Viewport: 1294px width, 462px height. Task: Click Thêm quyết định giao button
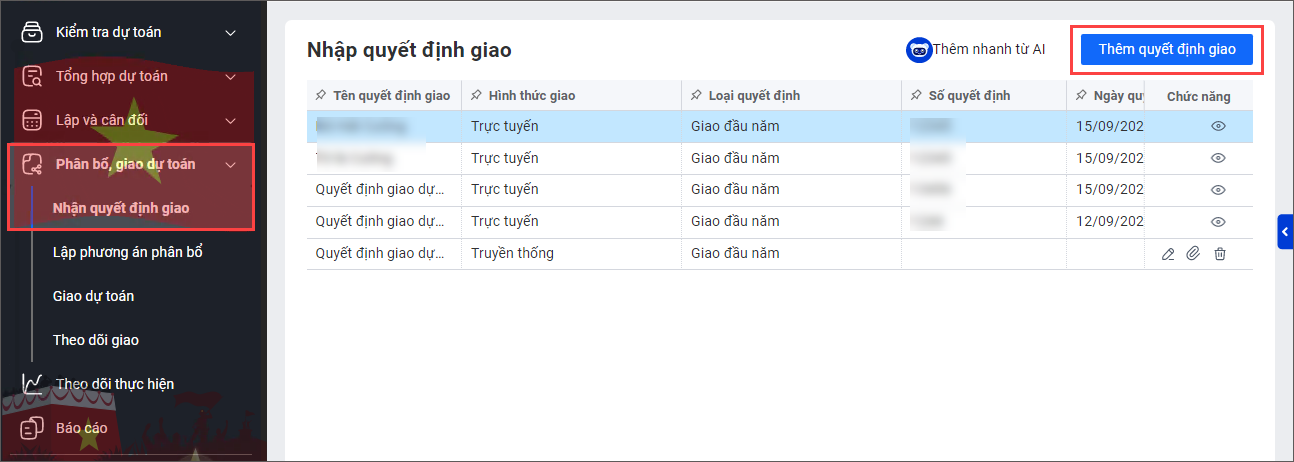1167,49
